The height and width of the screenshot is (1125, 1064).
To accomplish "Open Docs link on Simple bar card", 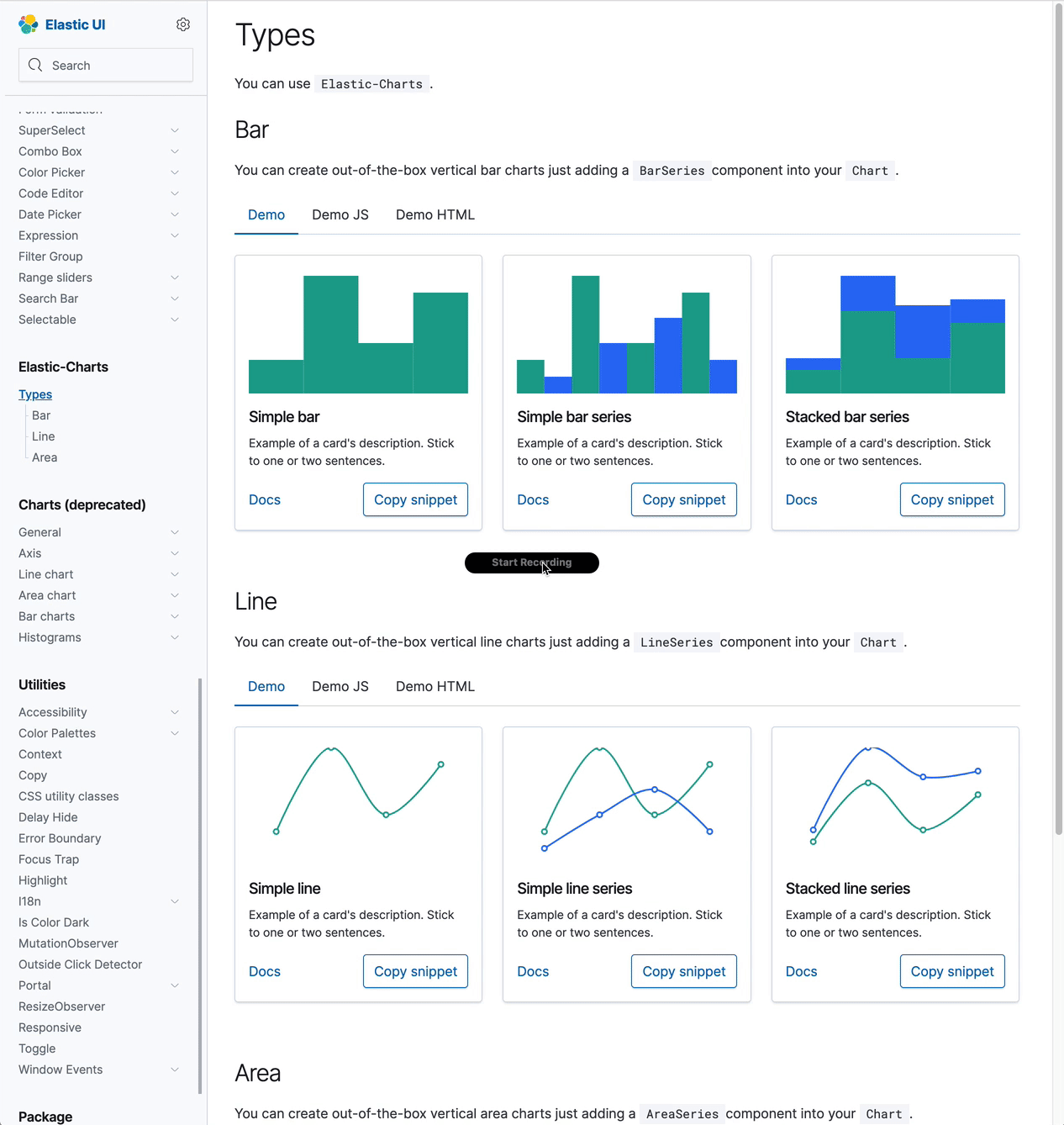I will click(x=265, y=499).
